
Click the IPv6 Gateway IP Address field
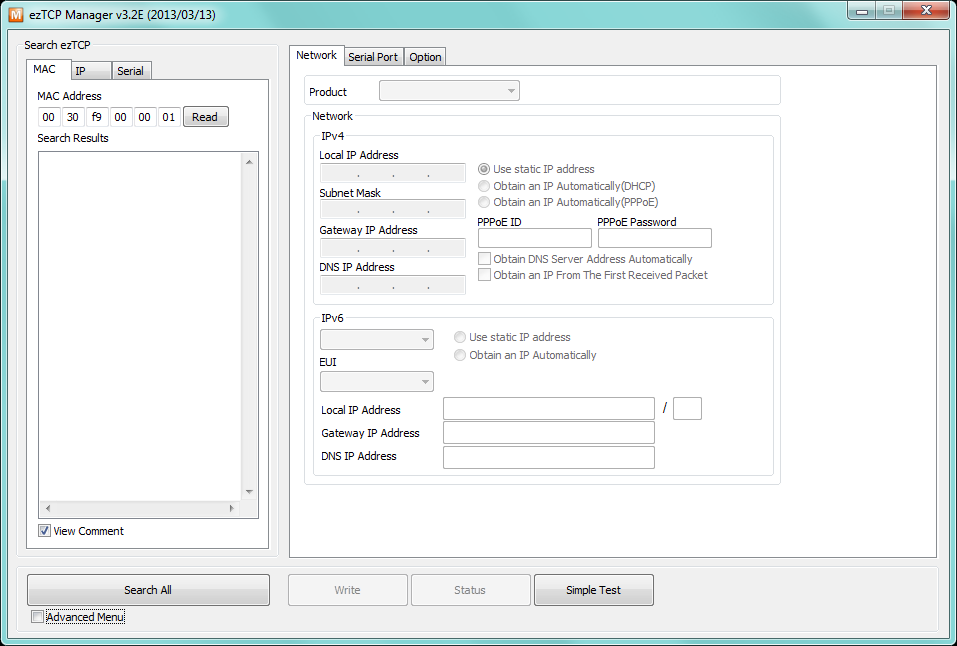pos(549,432)
